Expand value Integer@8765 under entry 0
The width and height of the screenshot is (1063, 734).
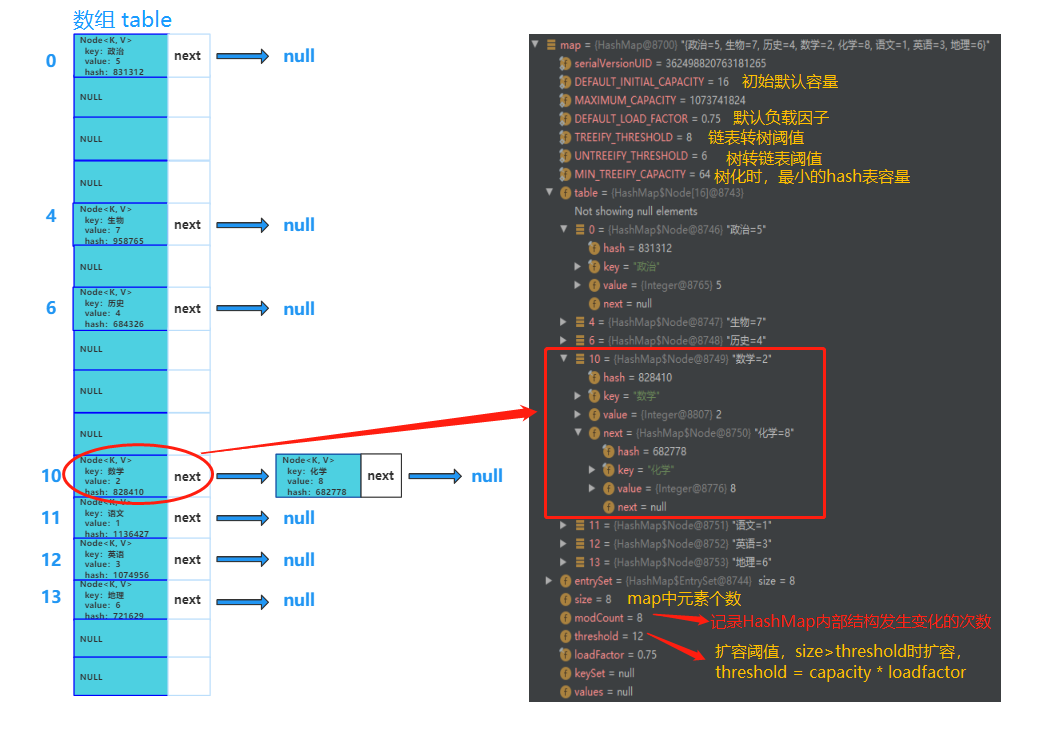click(x=578, y=285)
